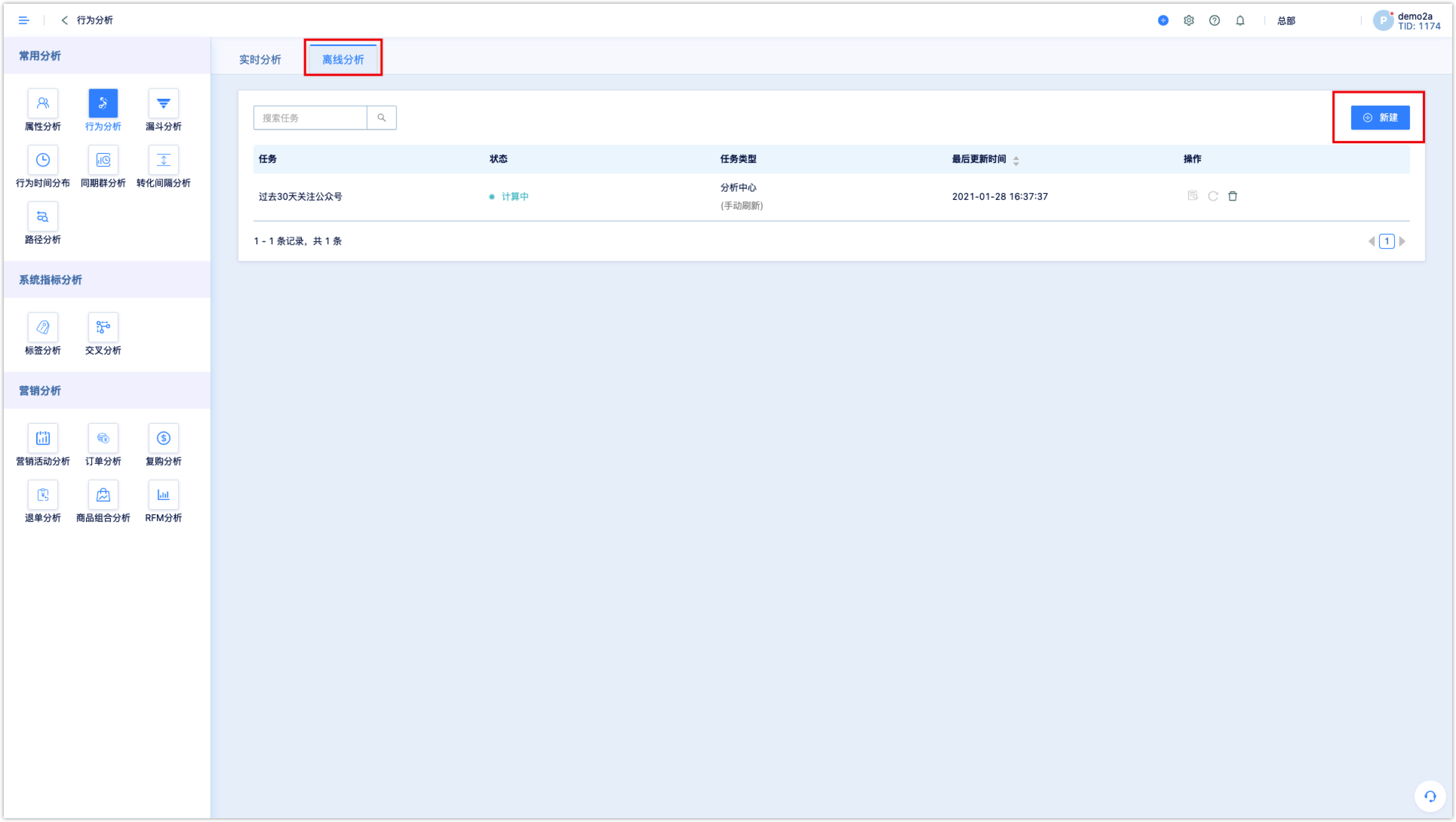Go to next page arrow
This screenshot has height=822, width=1456.
(1402, 241)
